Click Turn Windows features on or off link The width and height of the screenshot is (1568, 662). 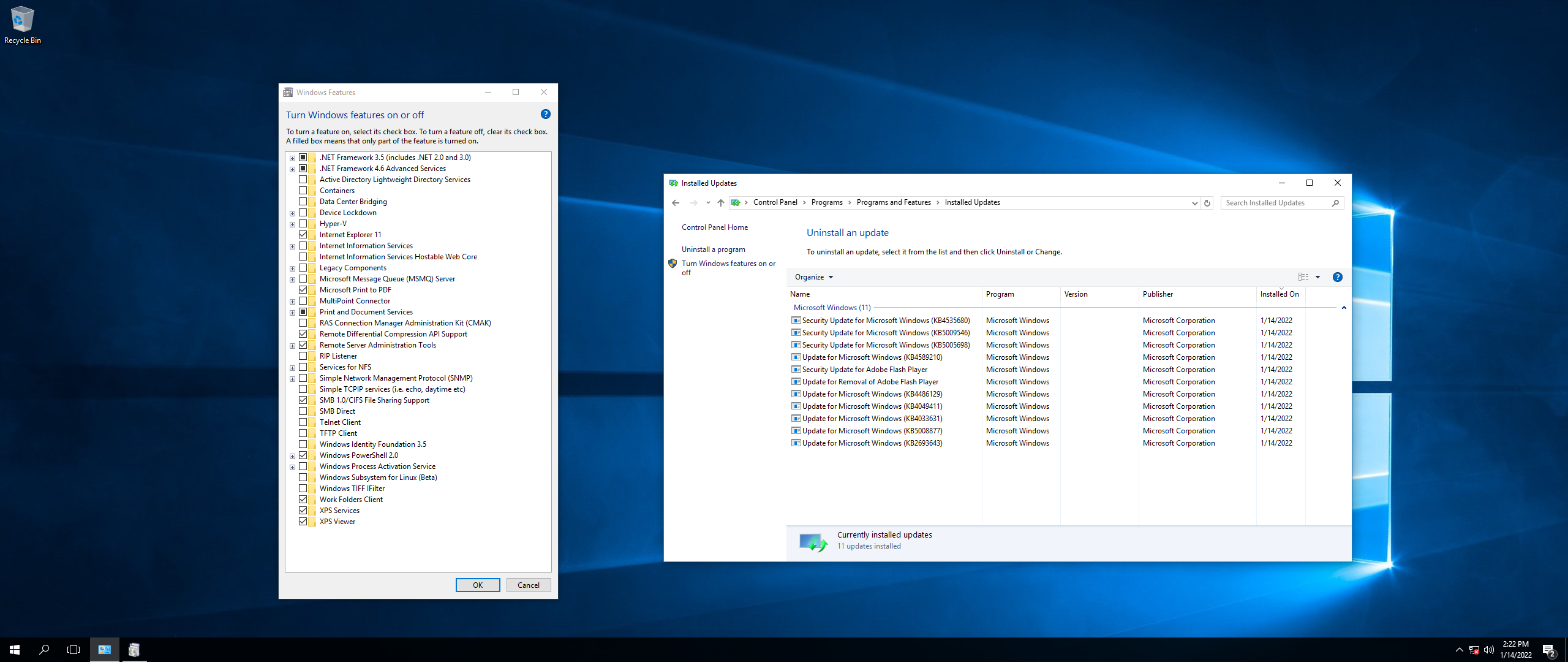pos(728,268)
